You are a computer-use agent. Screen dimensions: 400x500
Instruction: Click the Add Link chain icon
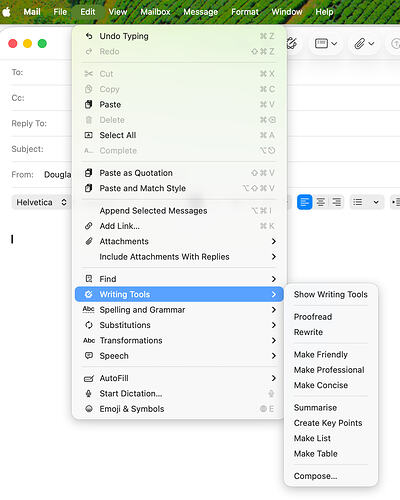[89, 226]
